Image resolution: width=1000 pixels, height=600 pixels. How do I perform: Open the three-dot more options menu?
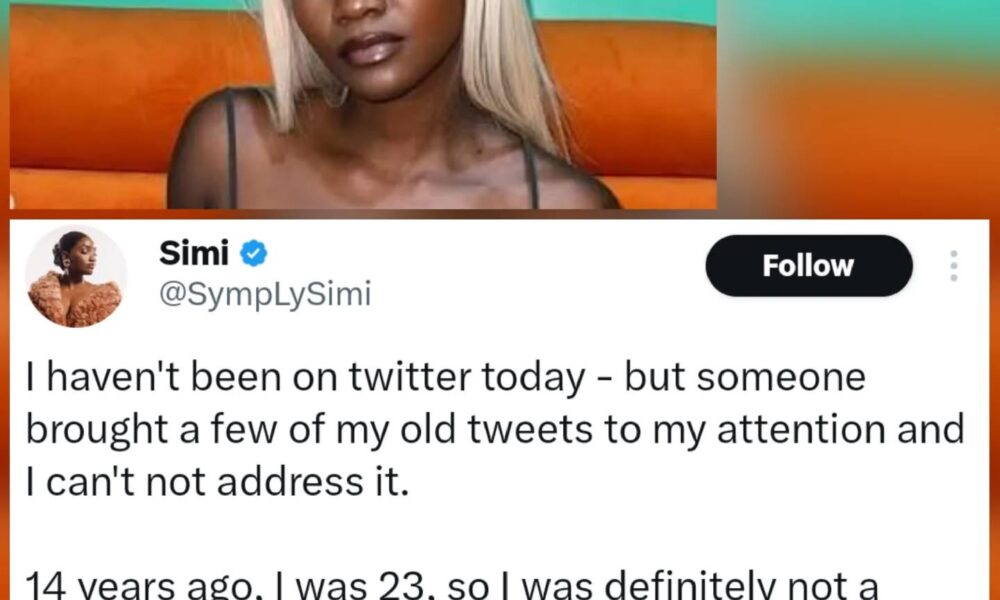coord(953,266)
